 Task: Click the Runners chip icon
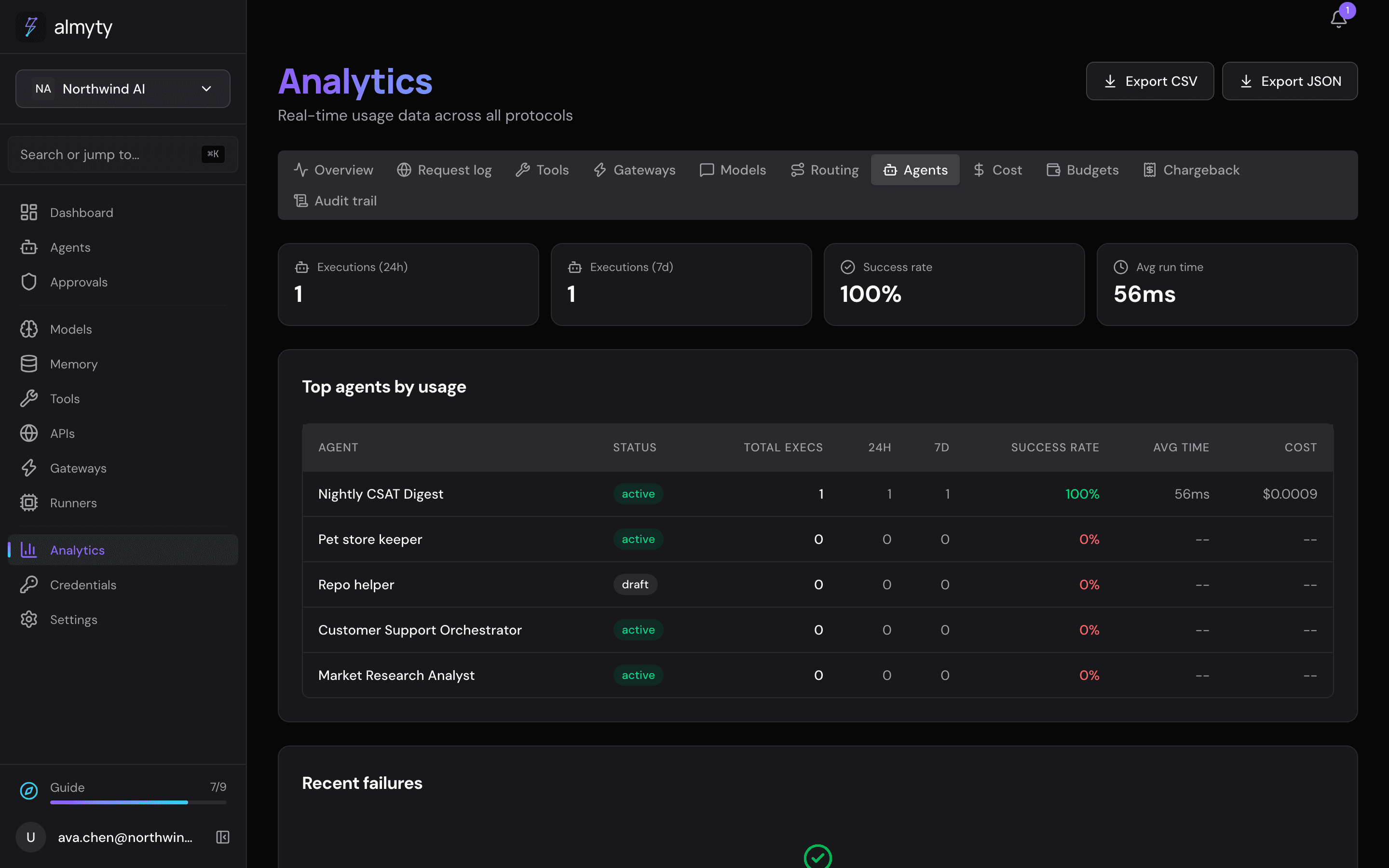pyautogui.click(x=29, y=503)
